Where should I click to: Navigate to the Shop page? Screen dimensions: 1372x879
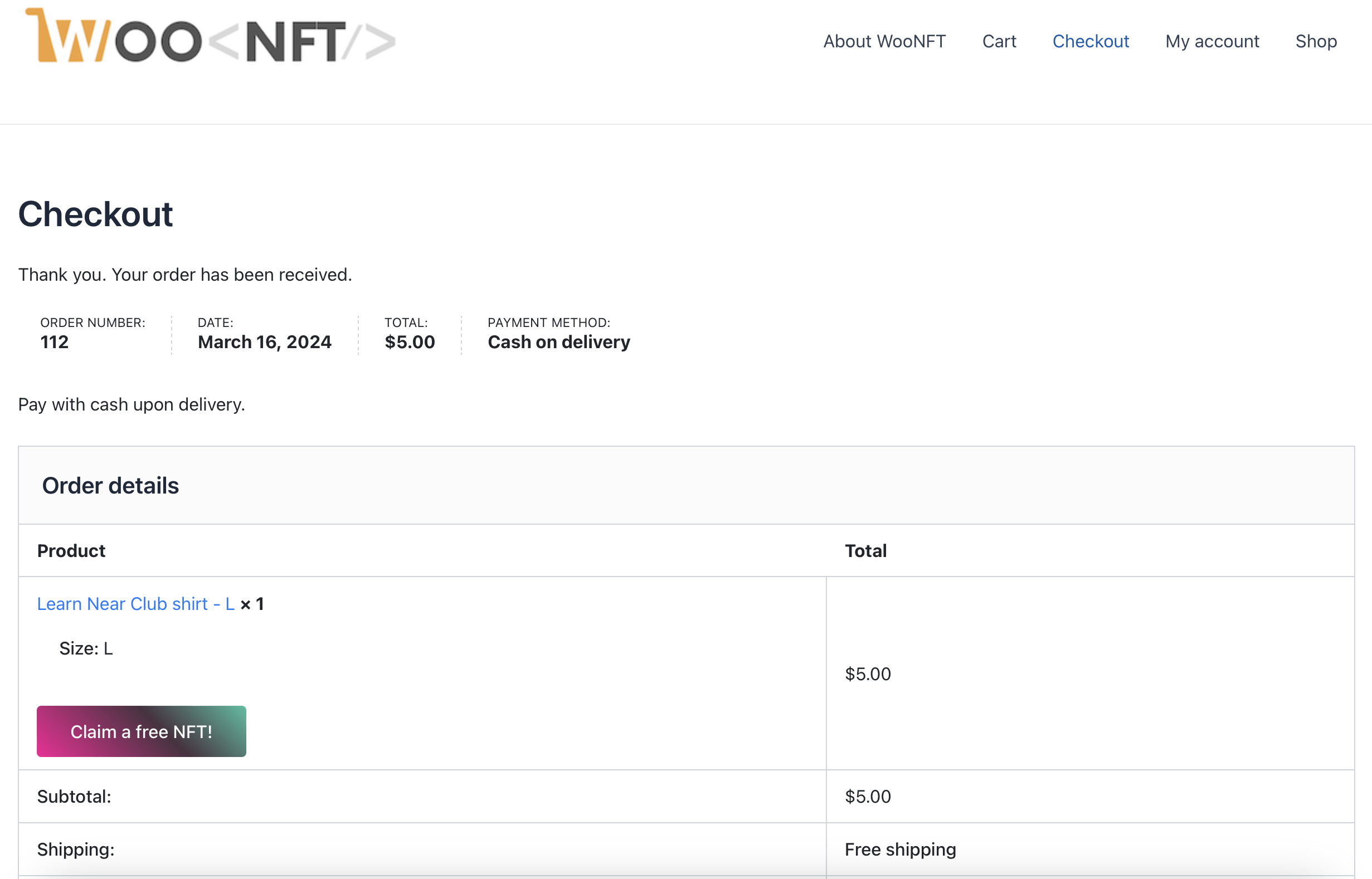(1316, 41)
